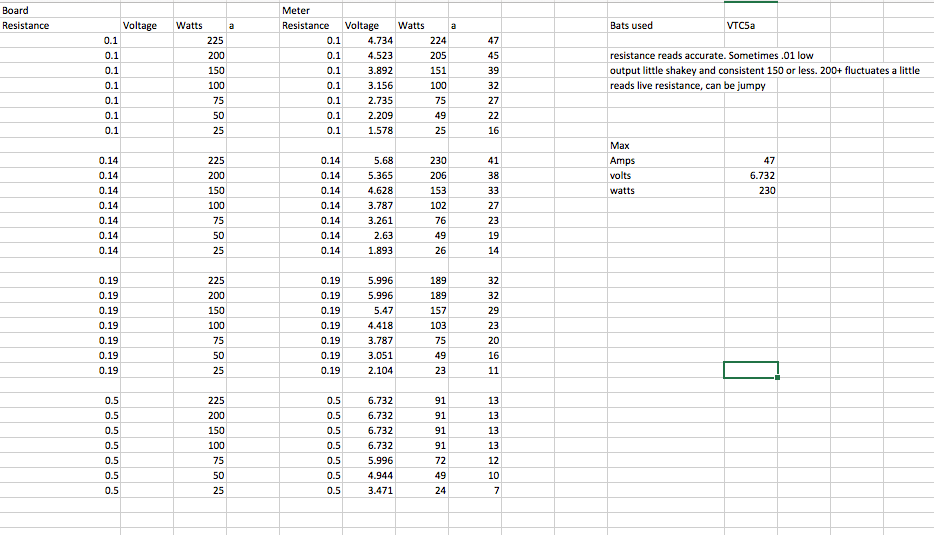934x535 pixels.
Task: Click the "Board" header cell
Action: click(x=17, y=10)
